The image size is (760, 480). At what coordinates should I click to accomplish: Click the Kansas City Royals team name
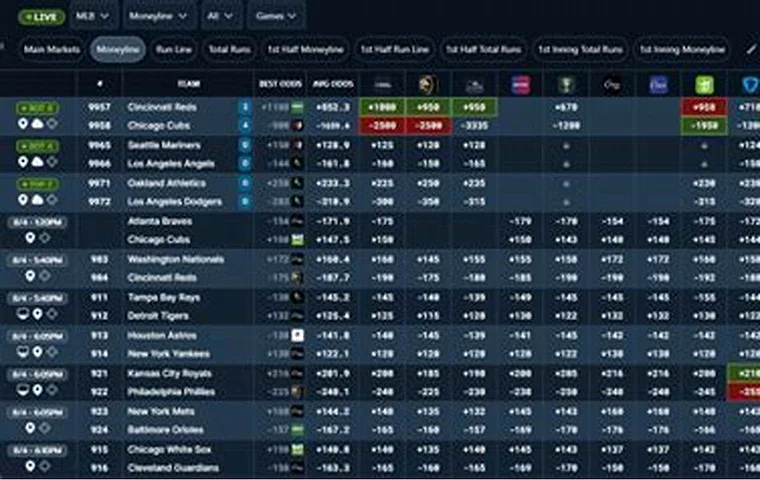(x=169, y=373)
